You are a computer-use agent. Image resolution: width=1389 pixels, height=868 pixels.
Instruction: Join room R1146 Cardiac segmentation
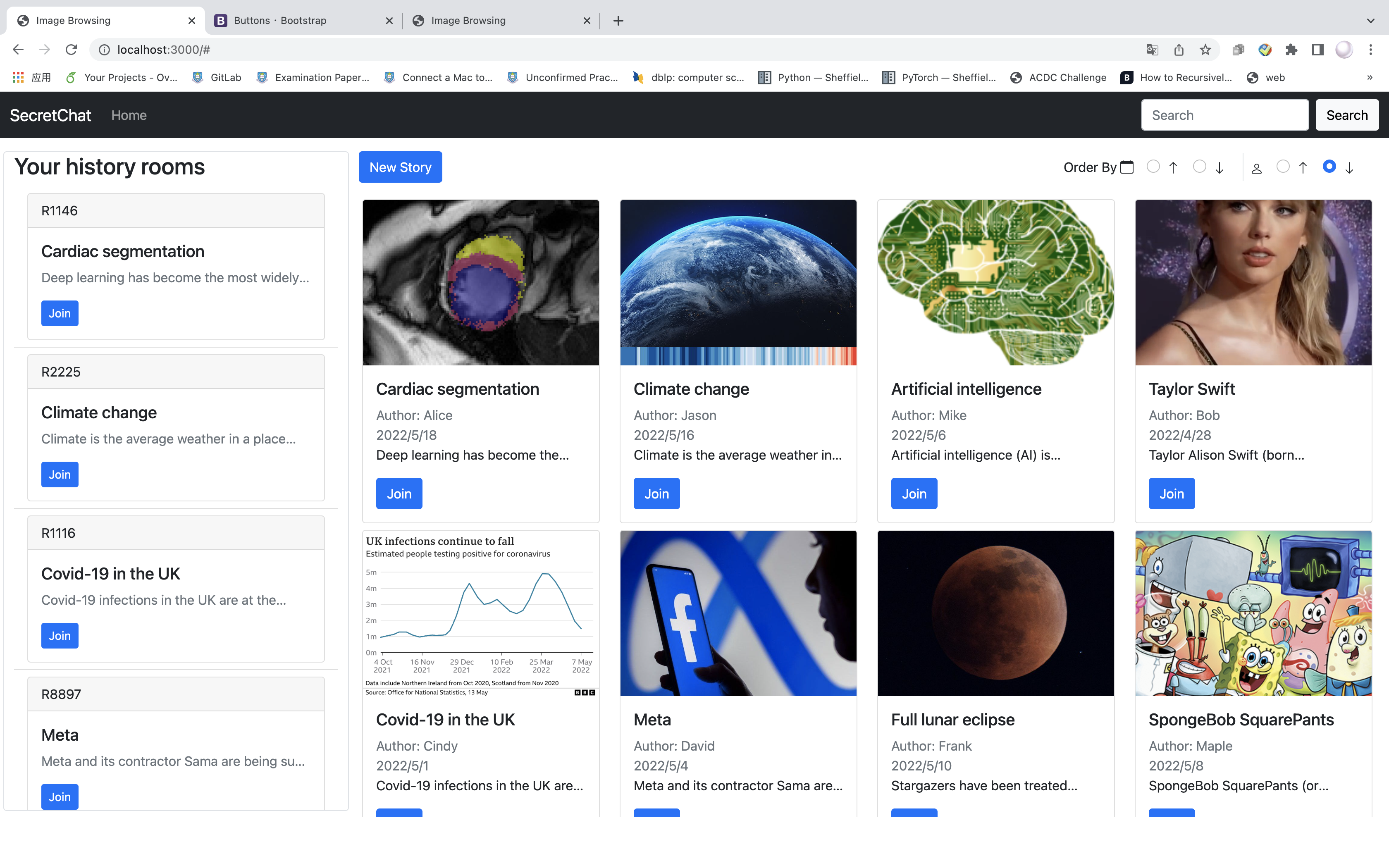click(60, 313)
